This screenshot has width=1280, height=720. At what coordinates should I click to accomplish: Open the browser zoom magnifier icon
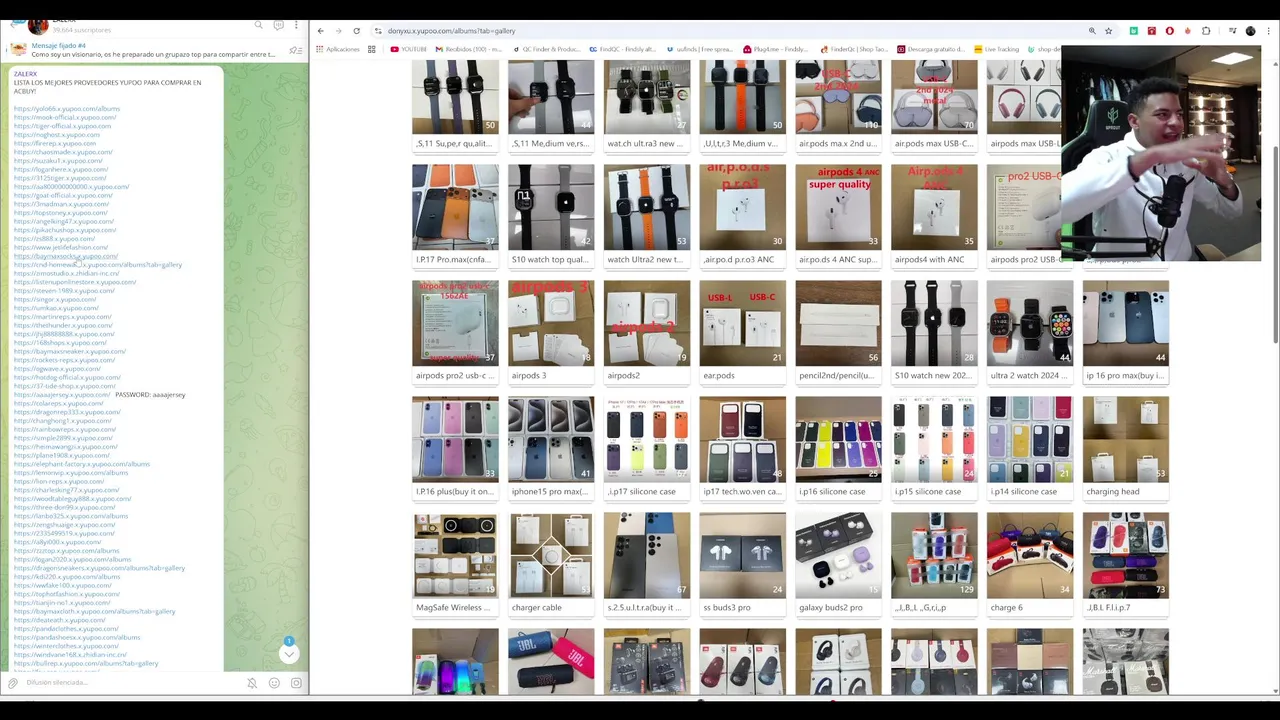(1092, 31)
